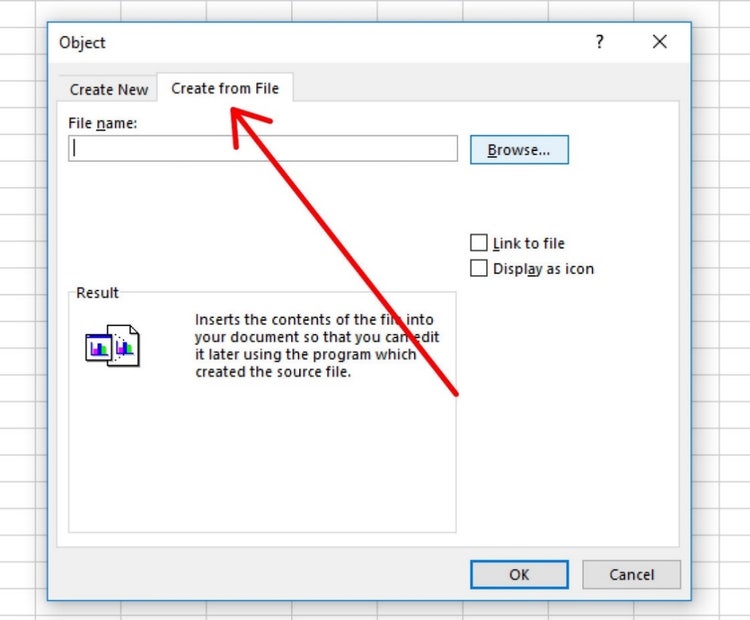Open the question mark help button
The image size is (750, 620).
click(x=599, y=42)
